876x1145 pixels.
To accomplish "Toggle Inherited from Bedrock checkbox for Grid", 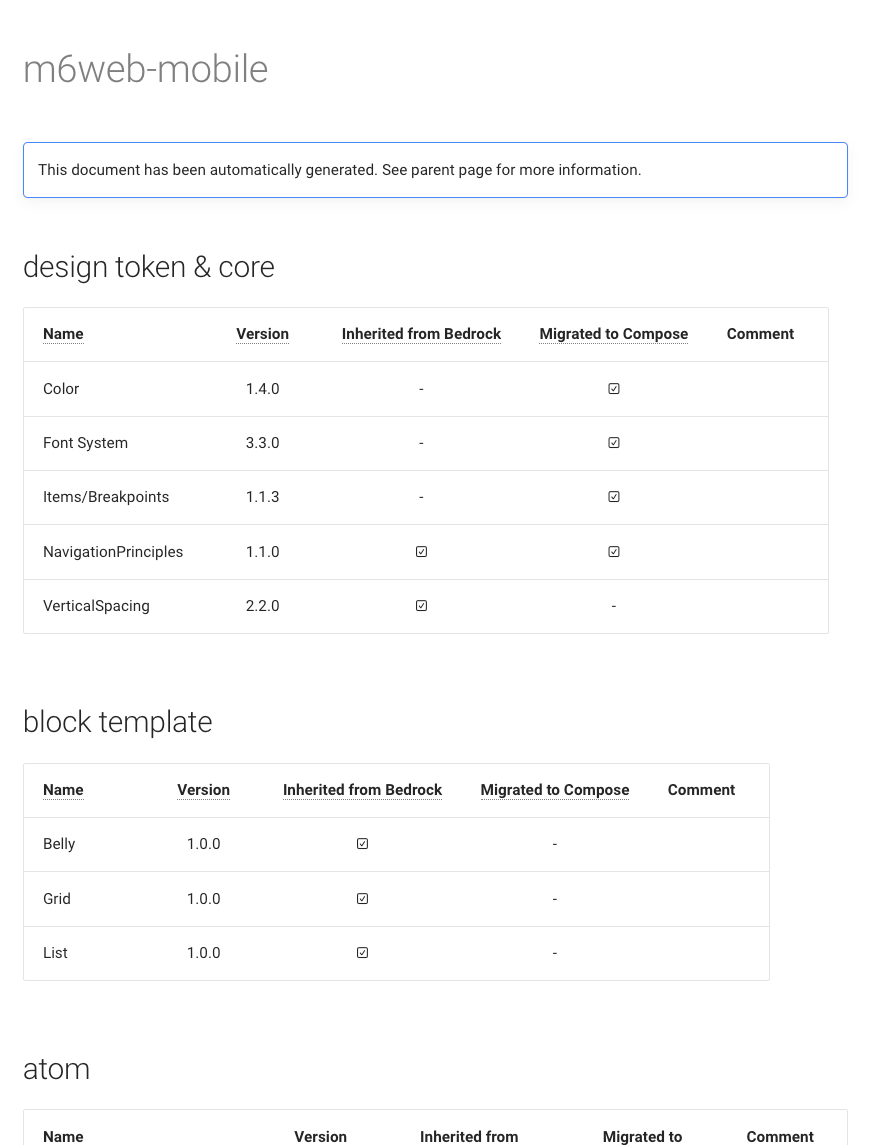I will coord(362,898).
